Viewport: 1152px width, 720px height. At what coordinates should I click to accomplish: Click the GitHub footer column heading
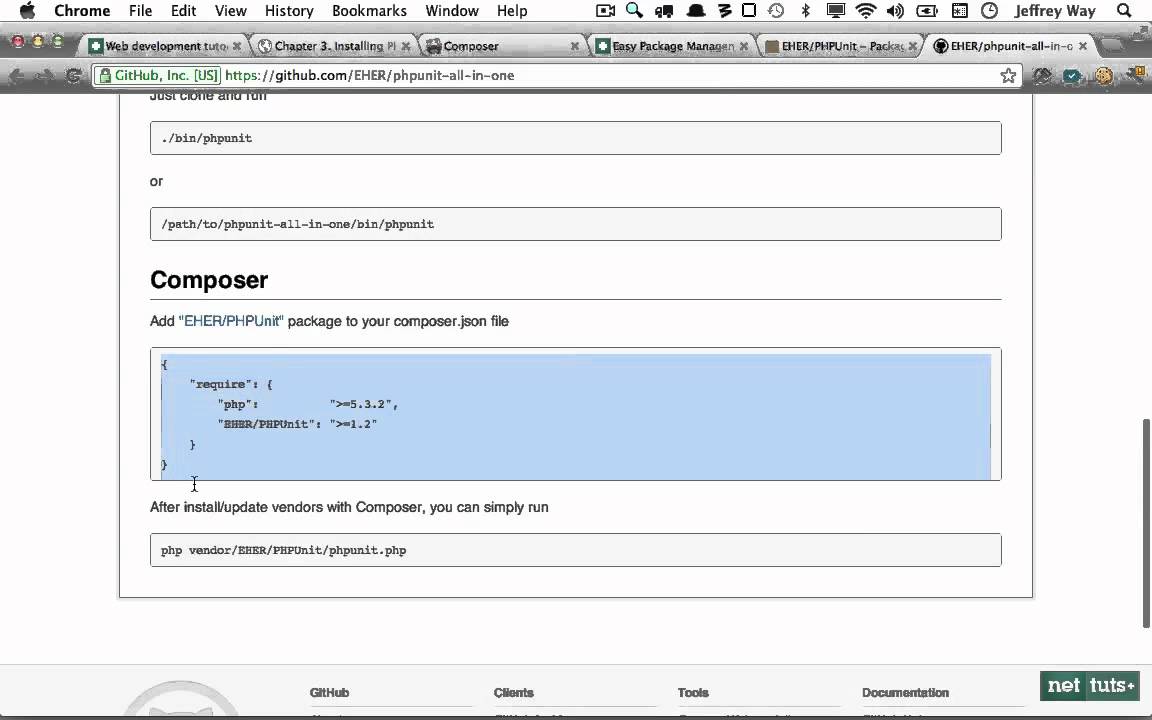329,693
